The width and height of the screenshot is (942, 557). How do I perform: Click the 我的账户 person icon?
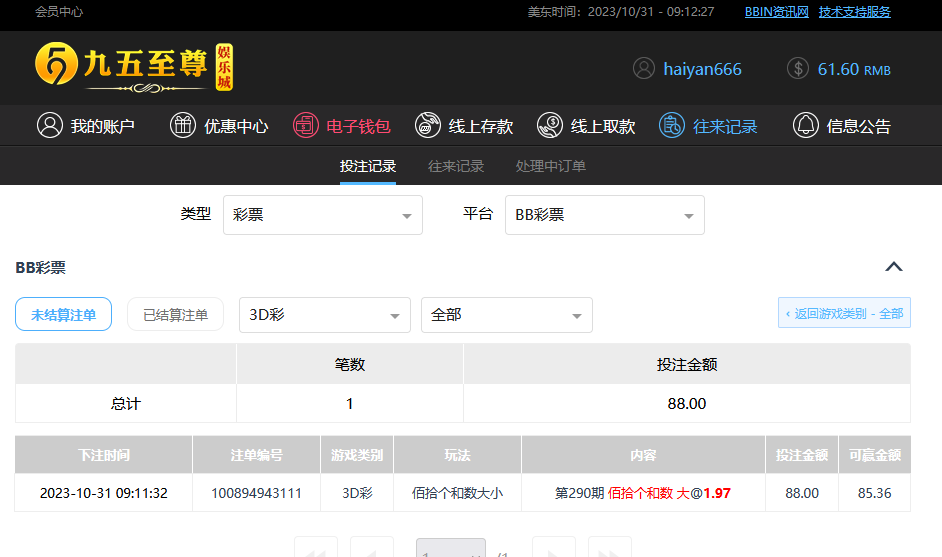[49, 125]
